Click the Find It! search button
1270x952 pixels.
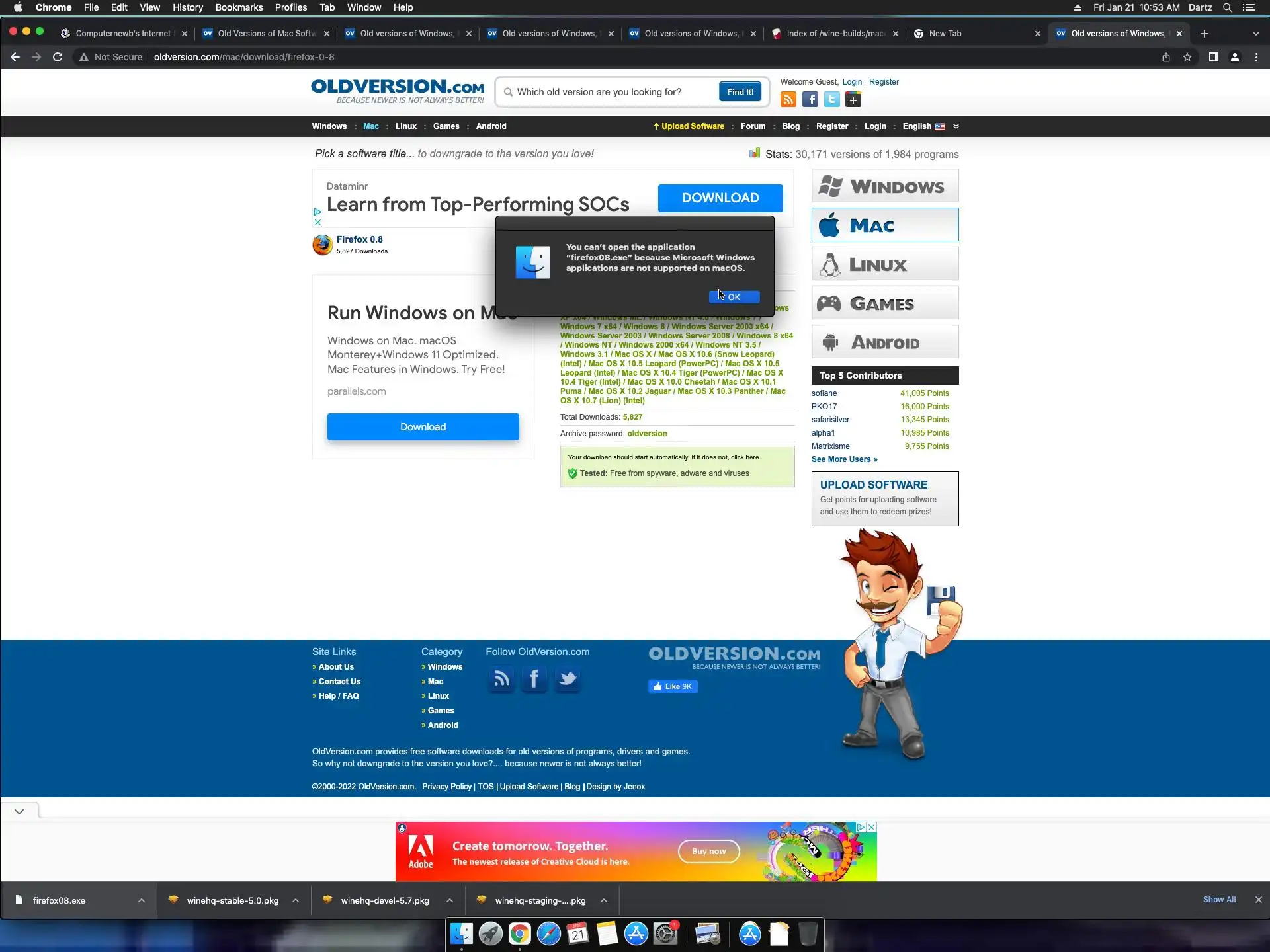[740, 92]
